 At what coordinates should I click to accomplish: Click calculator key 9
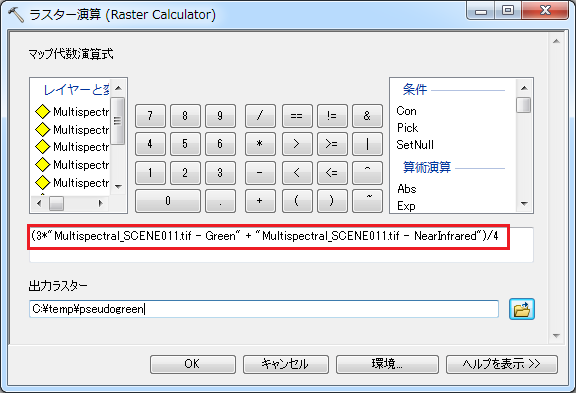coord(220,116)
